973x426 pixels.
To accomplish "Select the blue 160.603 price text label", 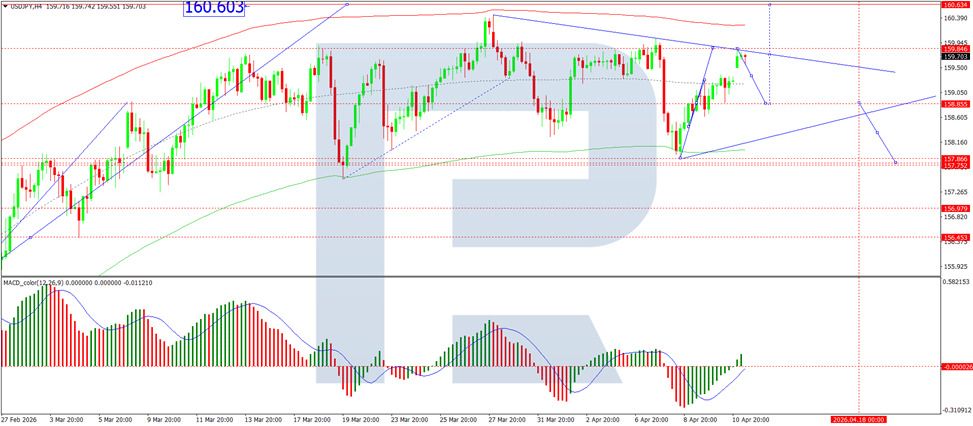I will pyautogui.click(x=214, y=8).
